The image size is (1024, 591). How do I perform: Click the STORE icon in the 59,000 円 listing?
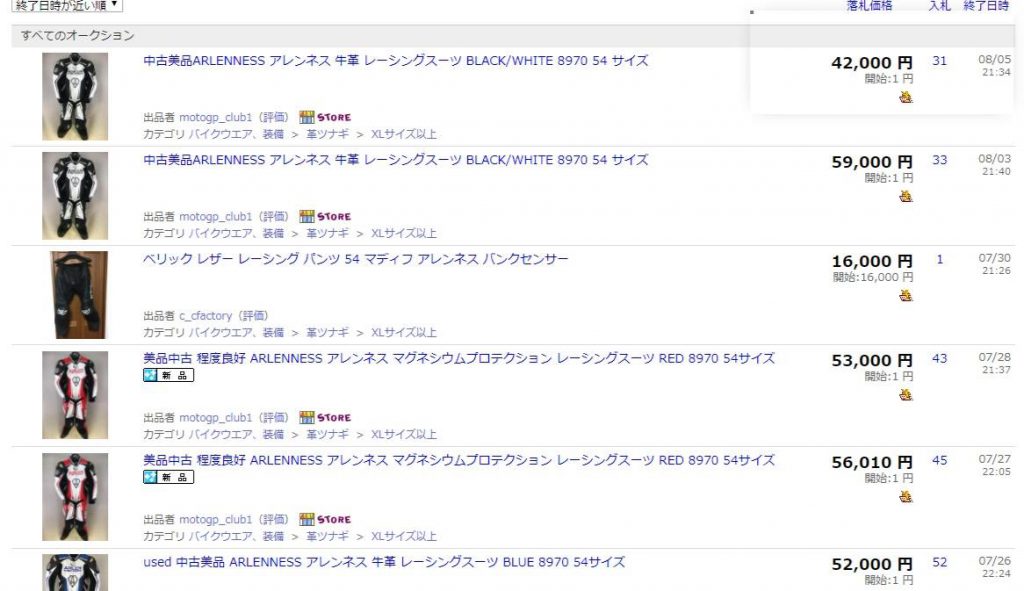point(325,216)
